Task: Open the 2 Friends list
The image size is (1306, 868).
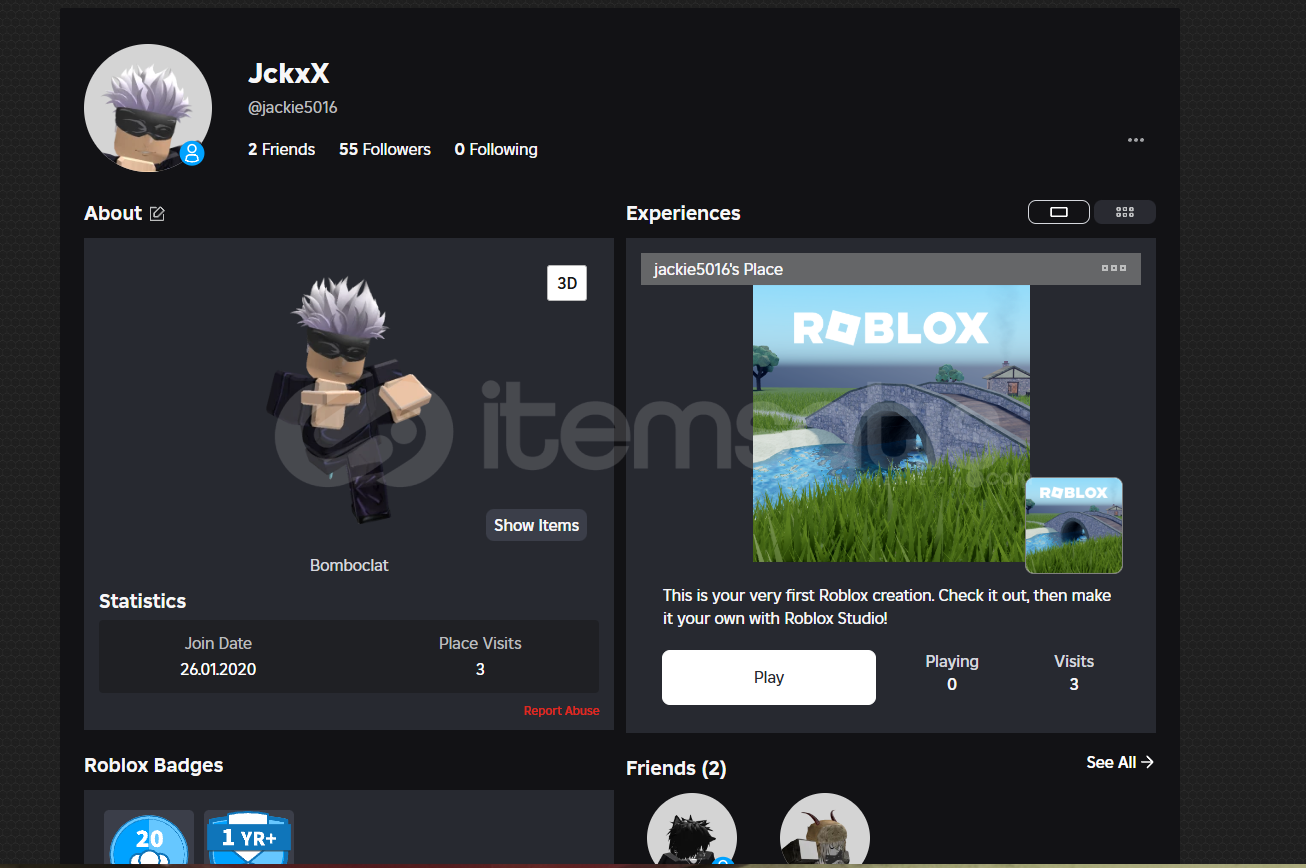Action: click(x=282, y=149)
